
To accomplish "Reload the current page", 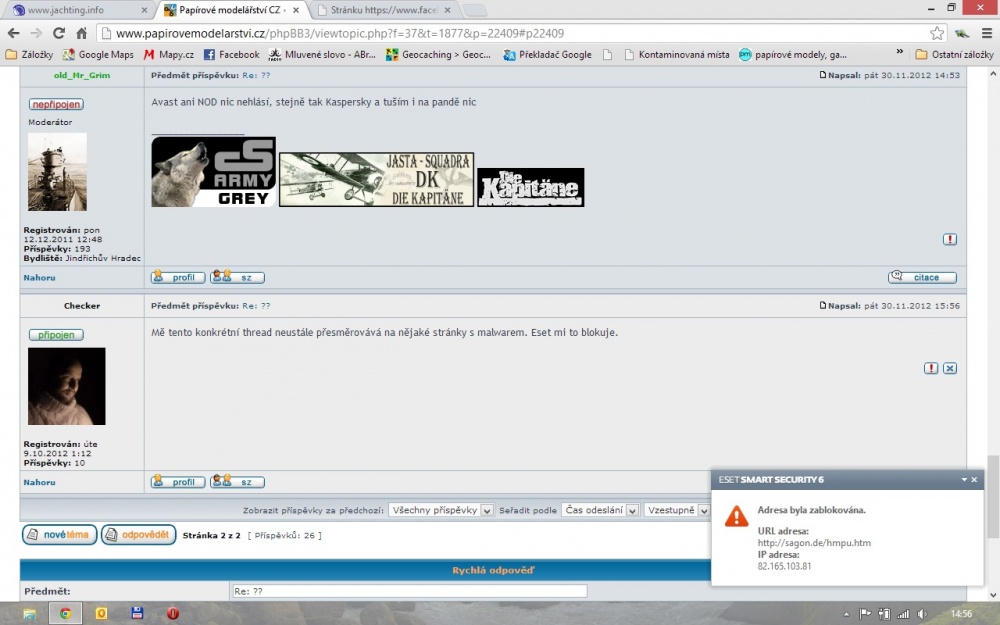I will [59, 33].
